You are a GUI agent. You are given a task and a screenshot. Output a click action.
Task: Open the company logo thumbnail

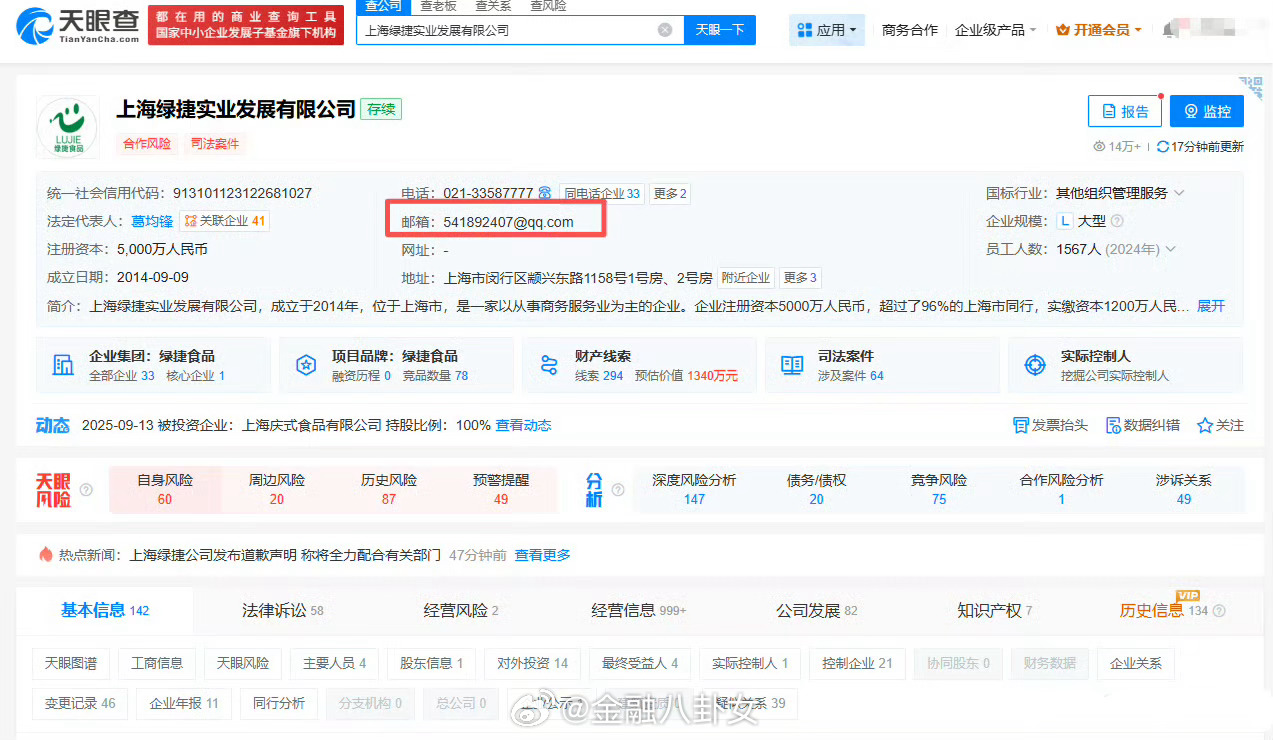pyautogui.click(x=67, y=127)
